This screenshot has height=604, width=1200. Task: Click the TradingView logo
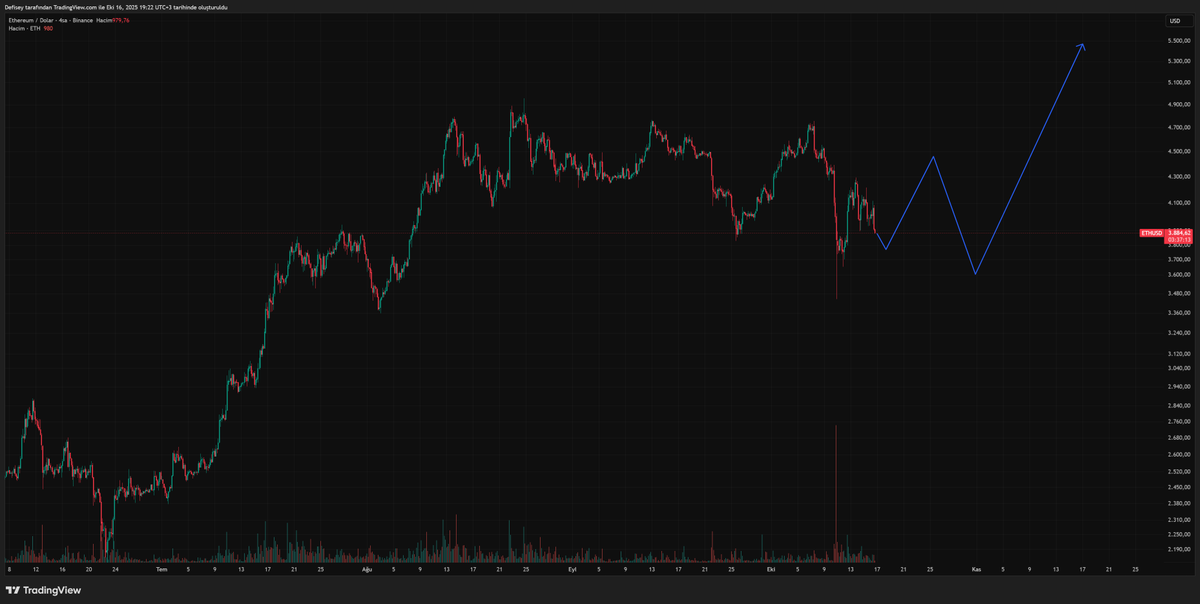43,590
